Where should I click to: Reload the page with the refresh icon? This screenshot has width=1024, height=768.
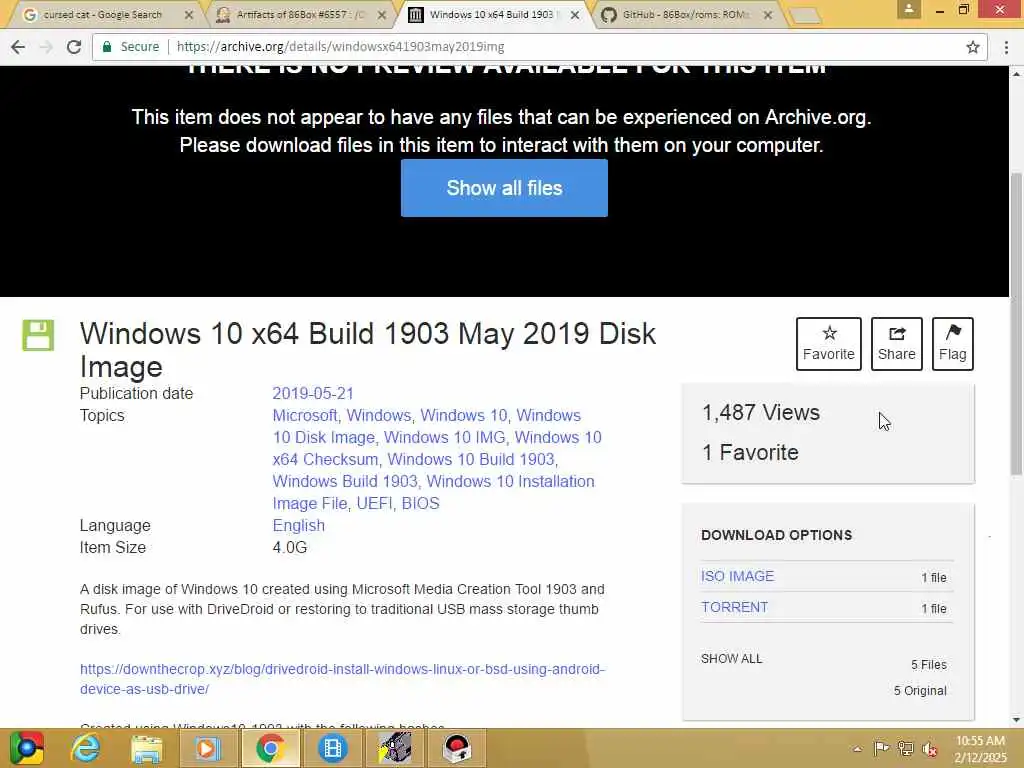[x=74, y=46]
